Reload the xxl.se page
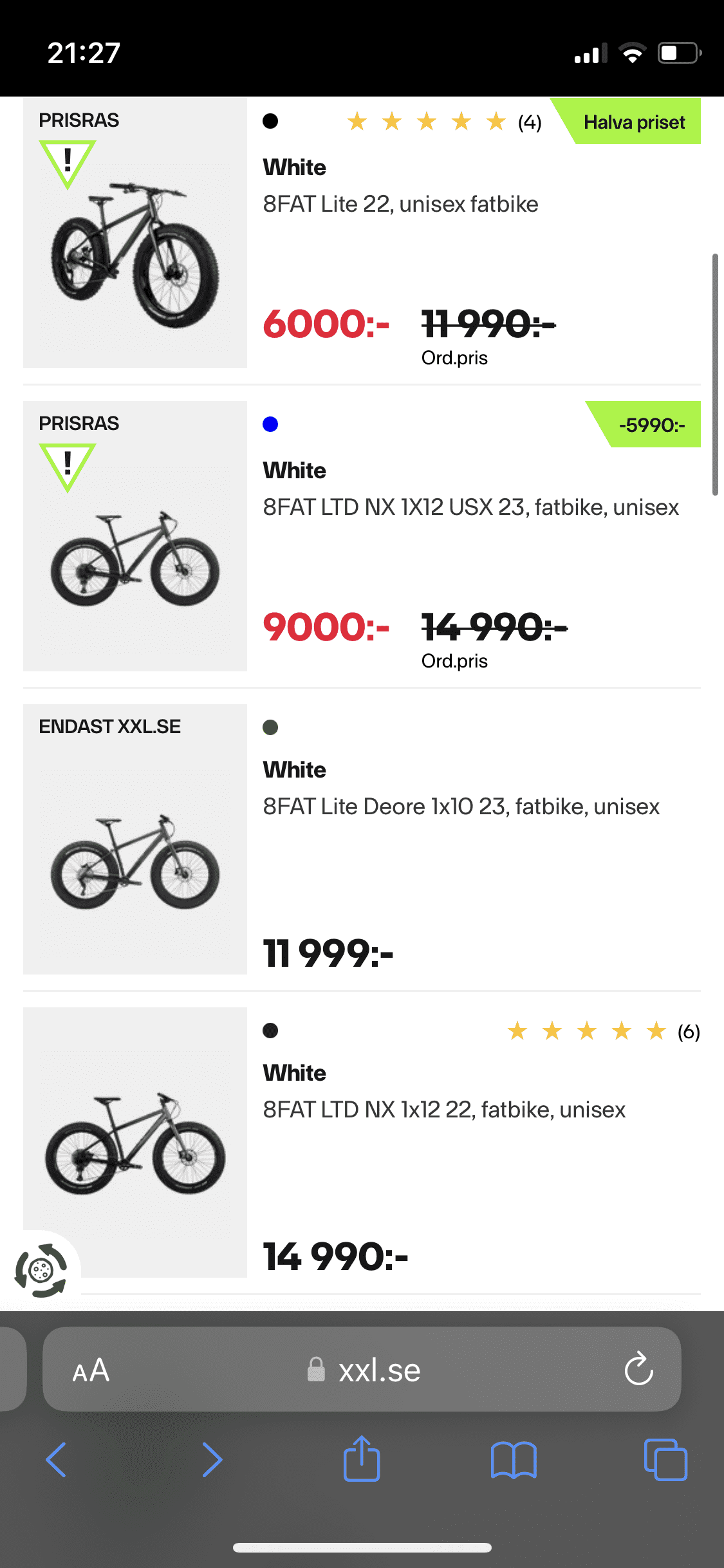This screenshot has height=1568, width=724. coord(638,1368)
